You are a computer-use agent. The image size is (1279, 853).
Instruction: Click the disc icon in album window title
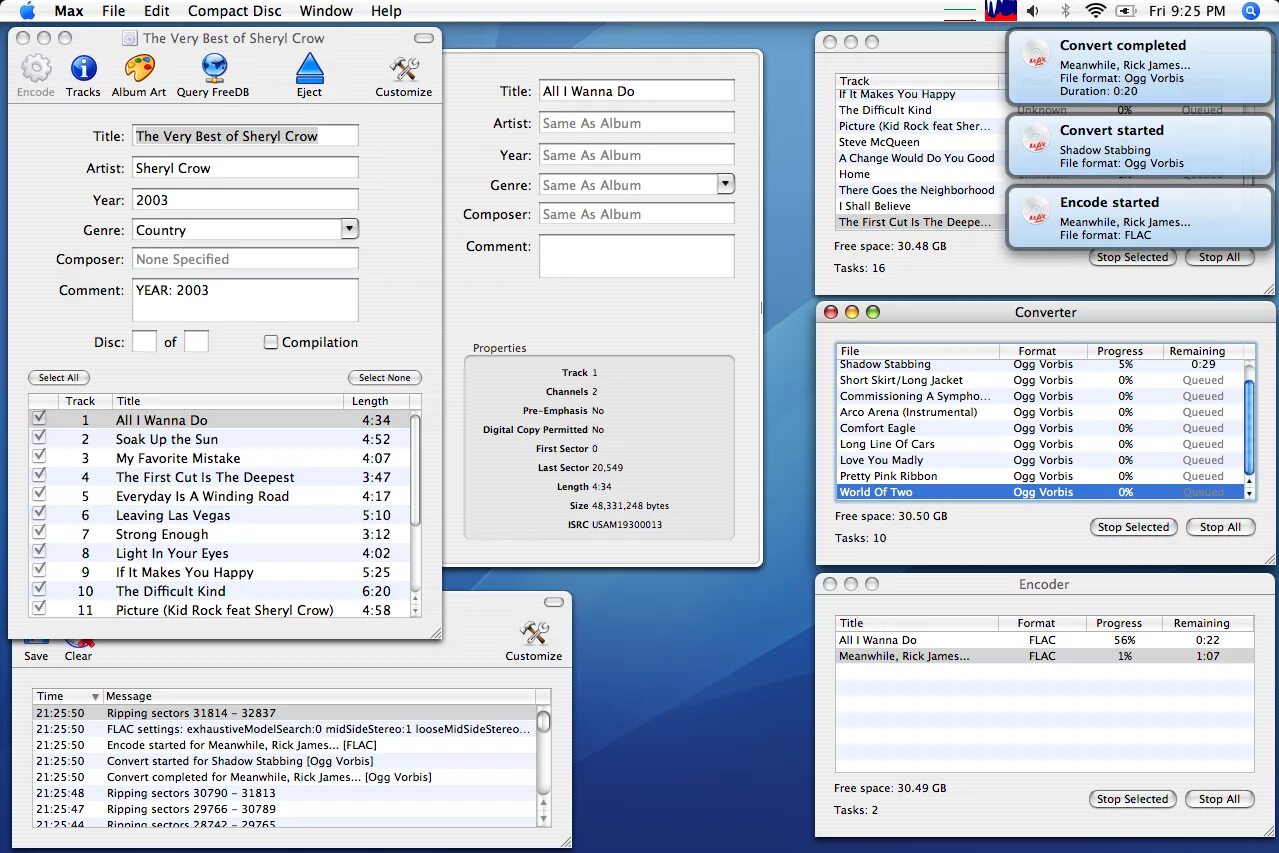(x=129, y=38)
